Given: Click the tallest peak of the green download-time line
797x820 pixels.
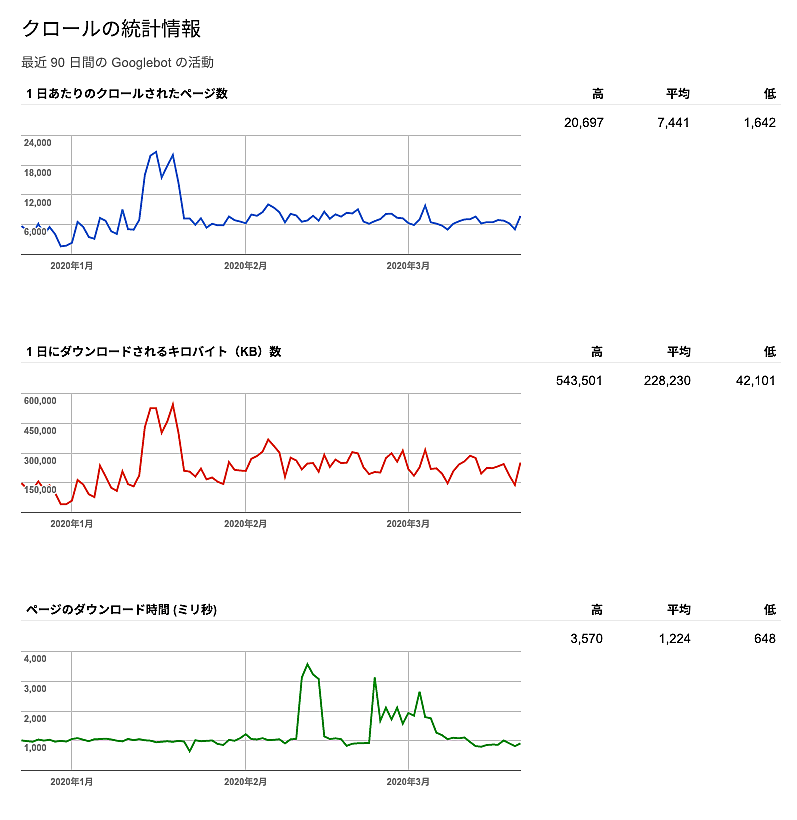Looking at the screenshot, I should [308, 664].
